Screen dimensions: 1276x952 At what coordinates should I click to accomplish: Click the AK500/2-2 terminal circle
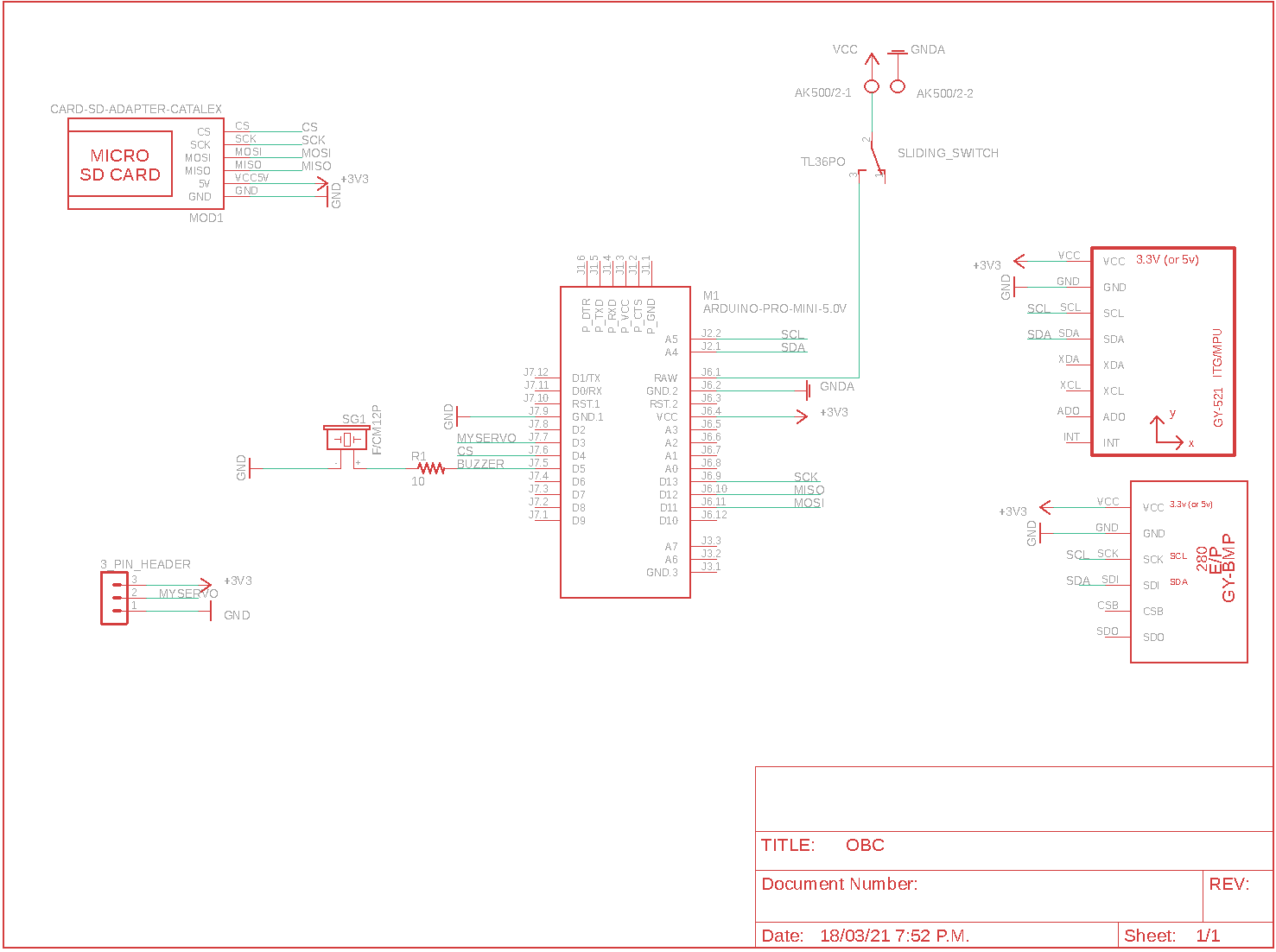(898, 86)
